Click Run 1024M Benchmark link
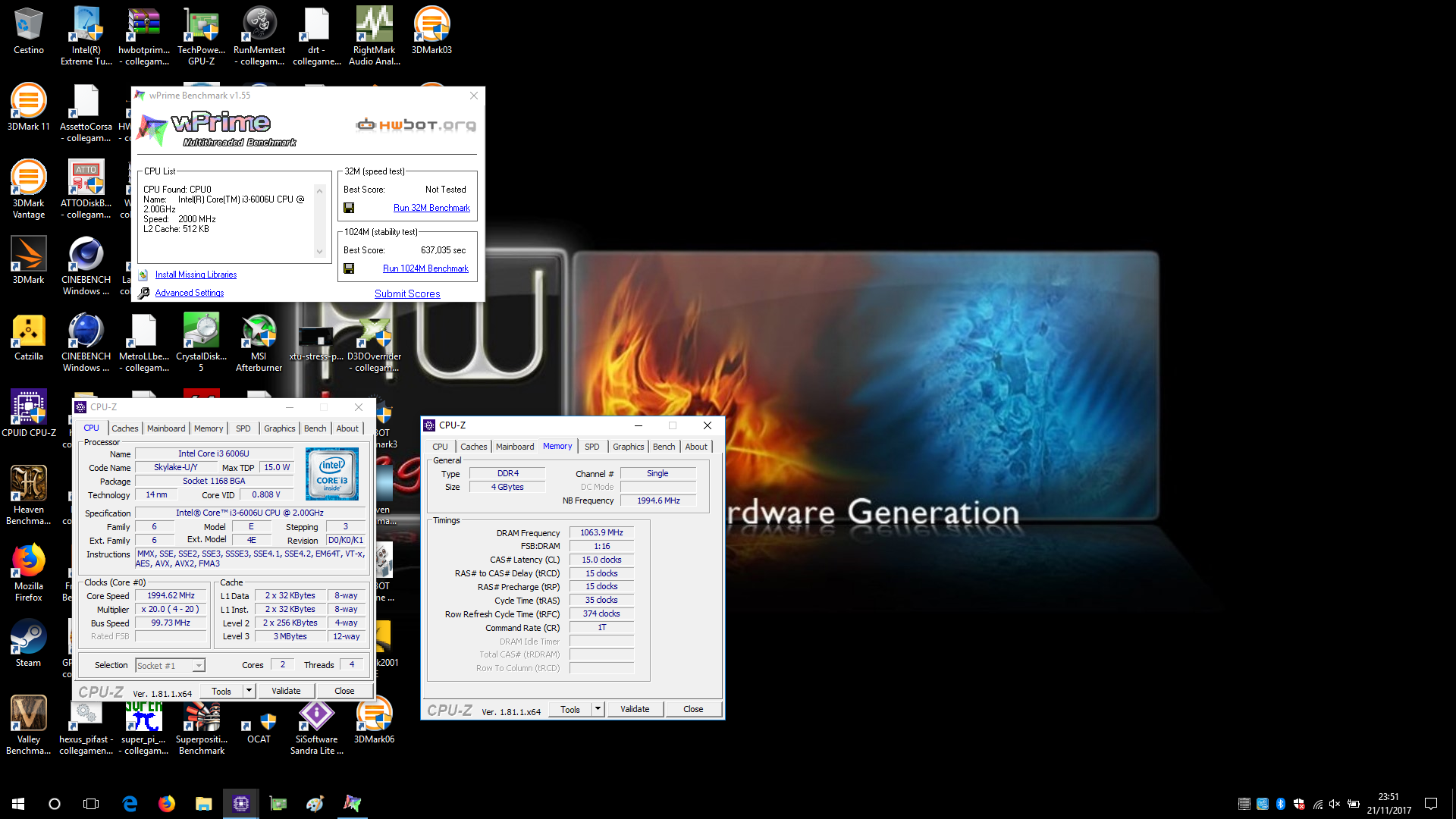Viewport: 1456px width, 819px height. click(x=425, y=268)
